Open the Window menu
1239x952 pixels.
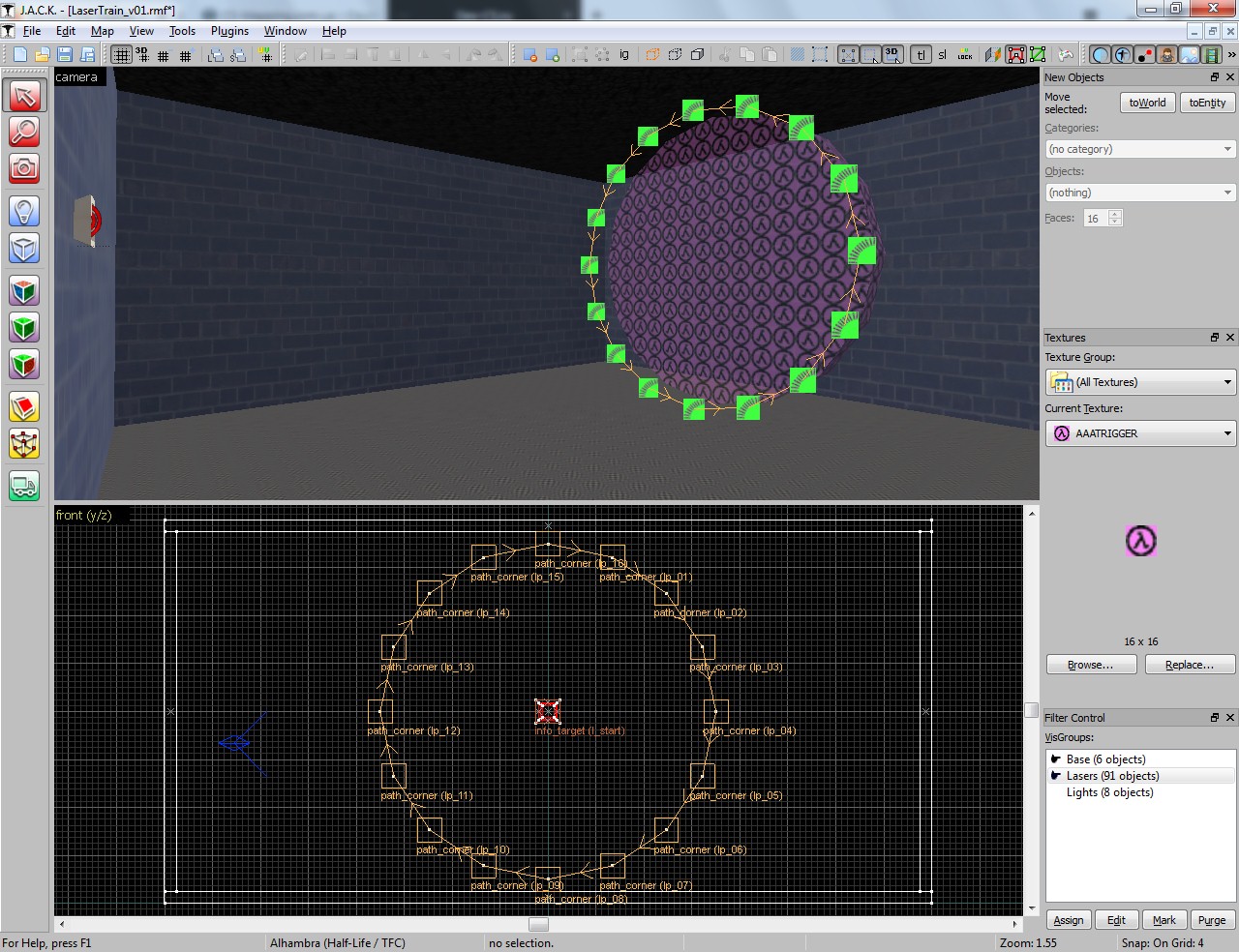pos(286,31)
